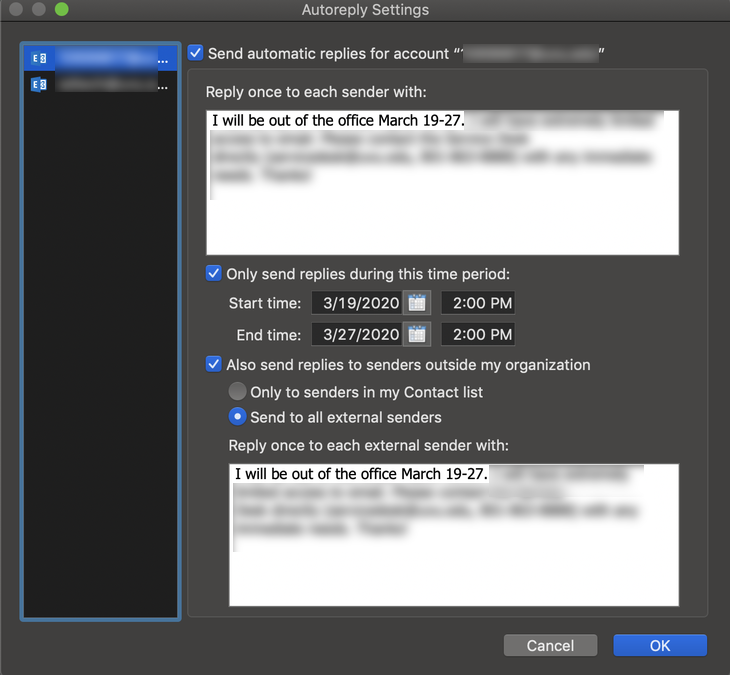Confirm settings with the OK button
Viewport: 730px width, 675px height.
click(x=660, y=645)
